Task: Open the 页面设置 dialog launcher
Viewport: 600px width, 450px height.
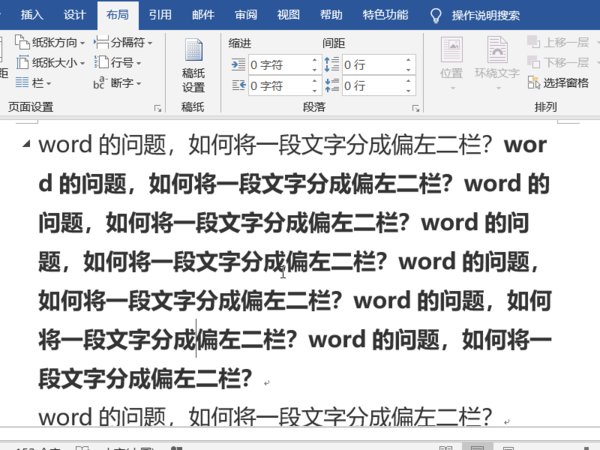Action: (x=158, y=108)
